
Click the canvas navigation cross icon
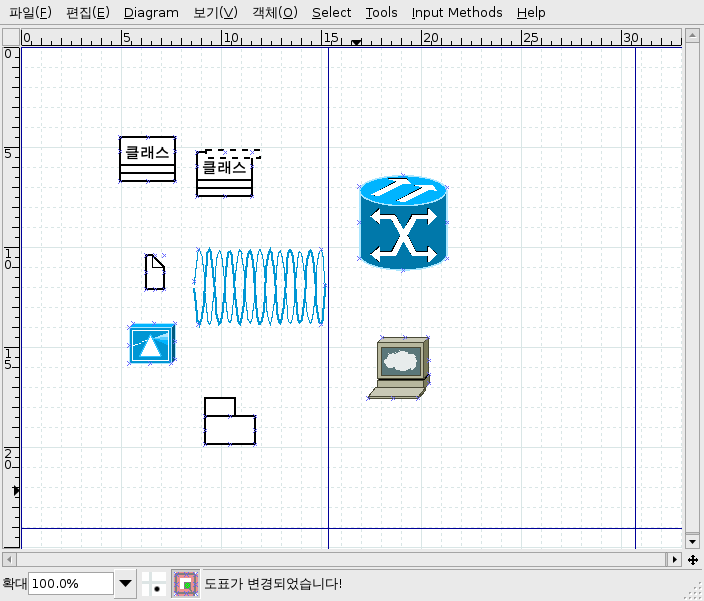pyautogui.click(x=692, y=560)
